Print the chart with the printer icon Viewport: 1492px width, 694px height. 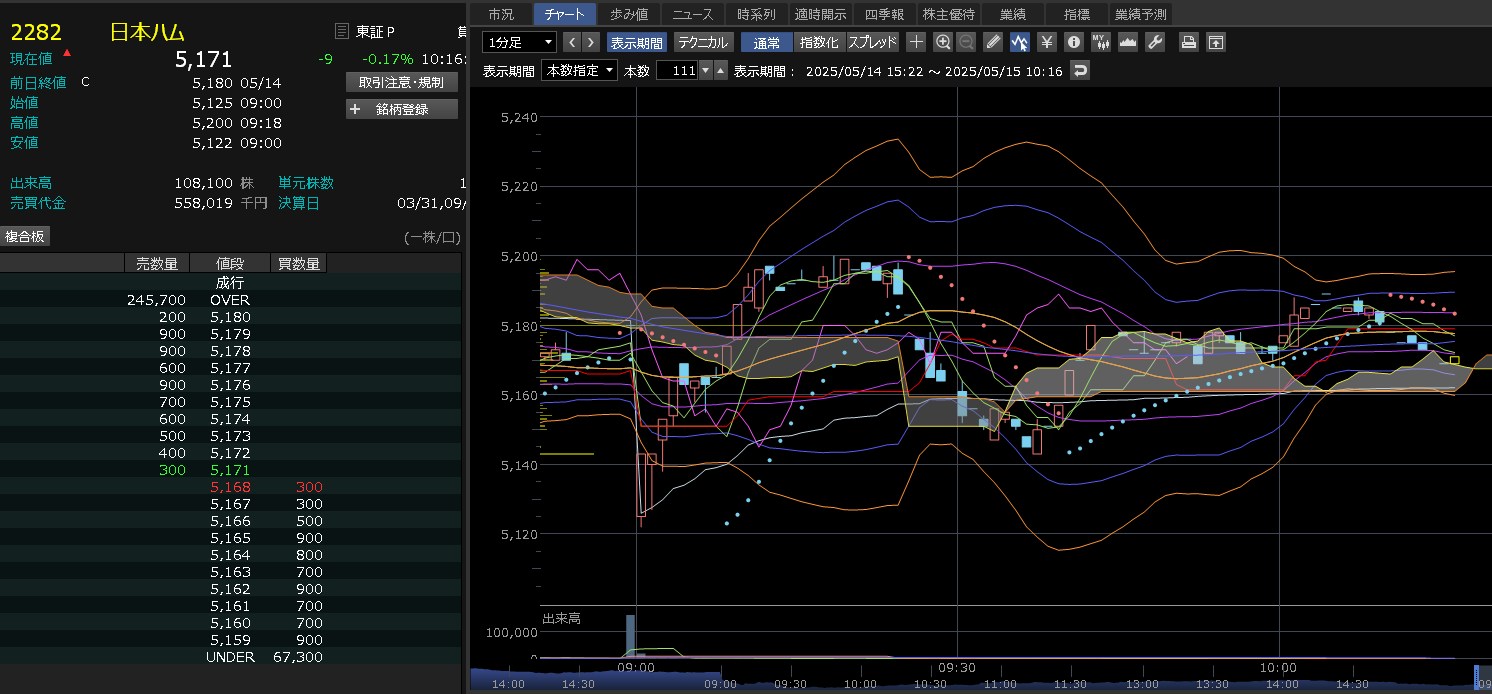click(x=1188, y=42)
